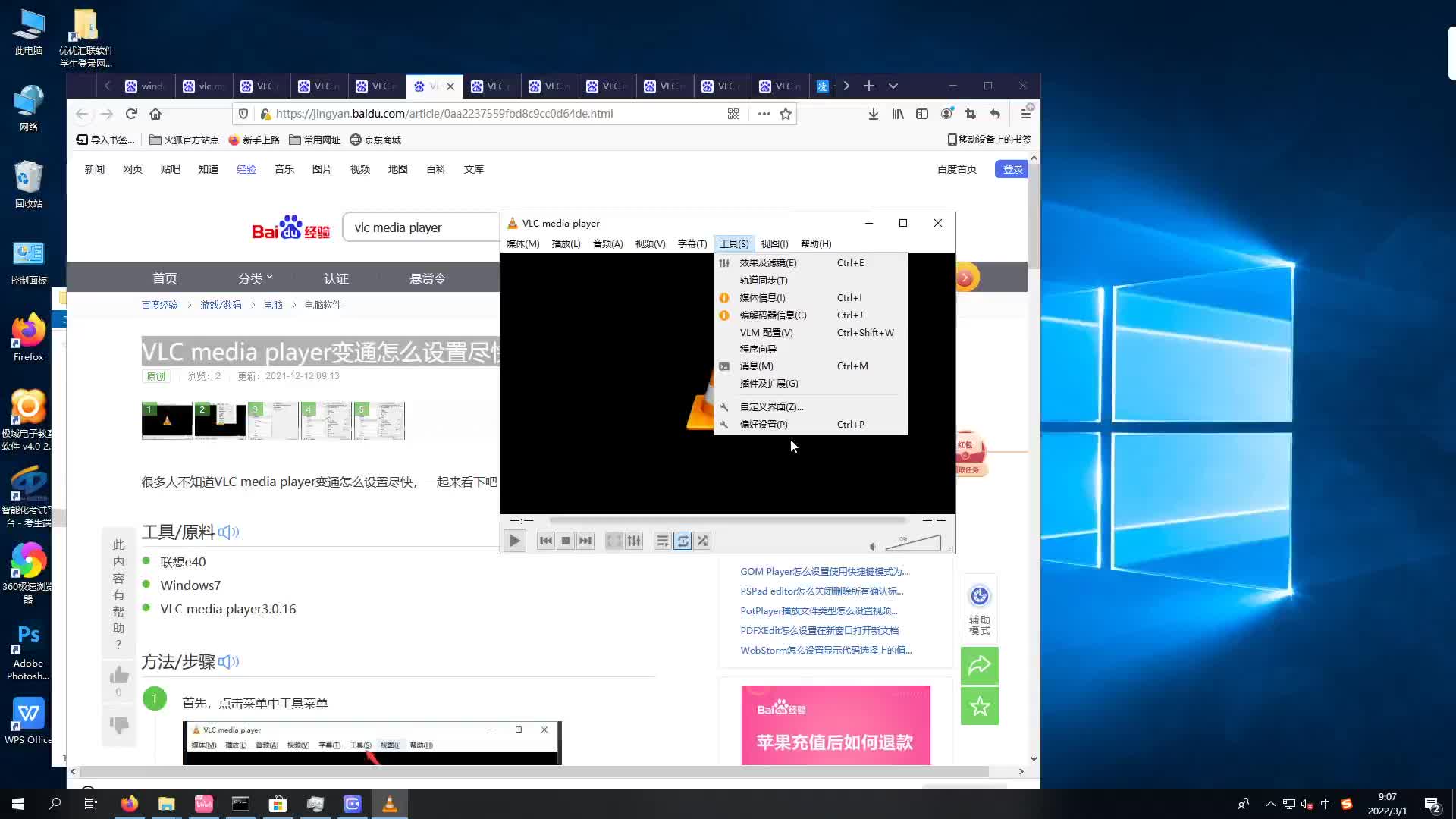Open 媒体信息(I) menu entry
This screenshot has height=819, width=1456.
811,297
